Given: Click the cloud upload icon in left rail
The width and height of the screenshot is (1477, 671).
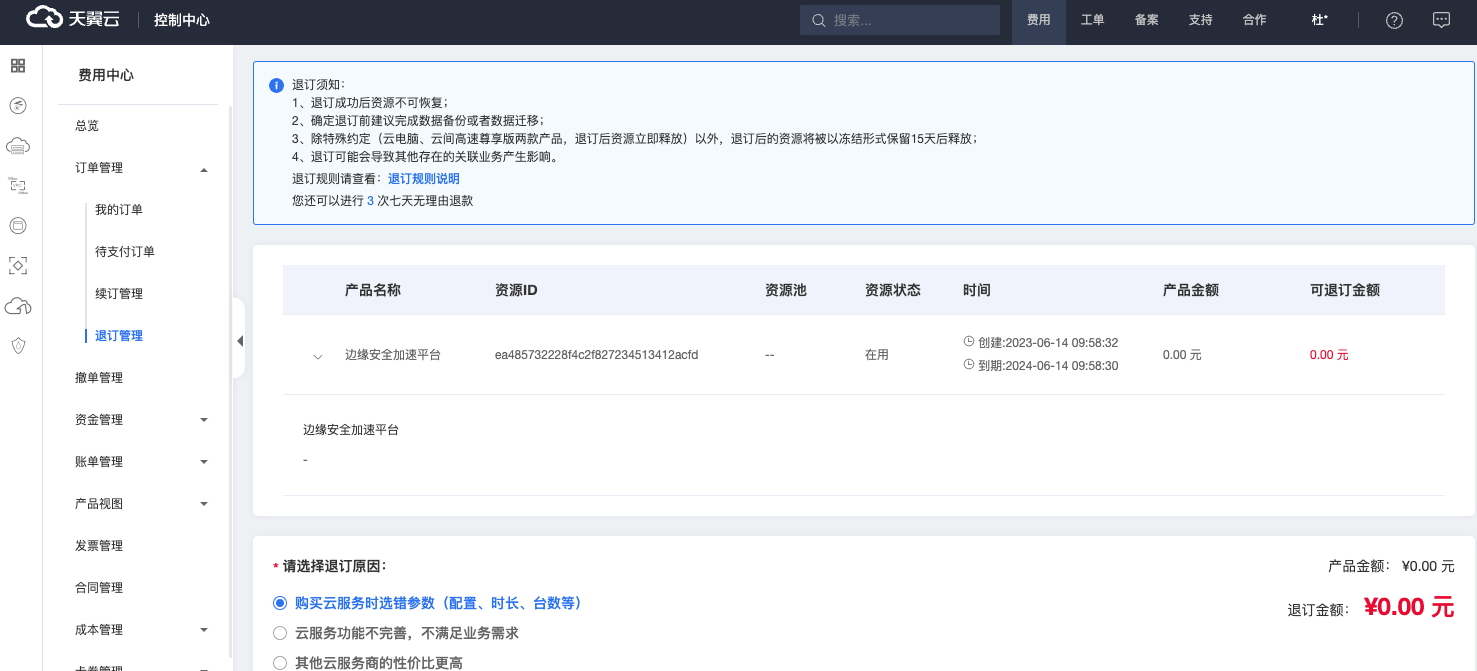Looking at the screenshot, I should (x=18, y=306).
